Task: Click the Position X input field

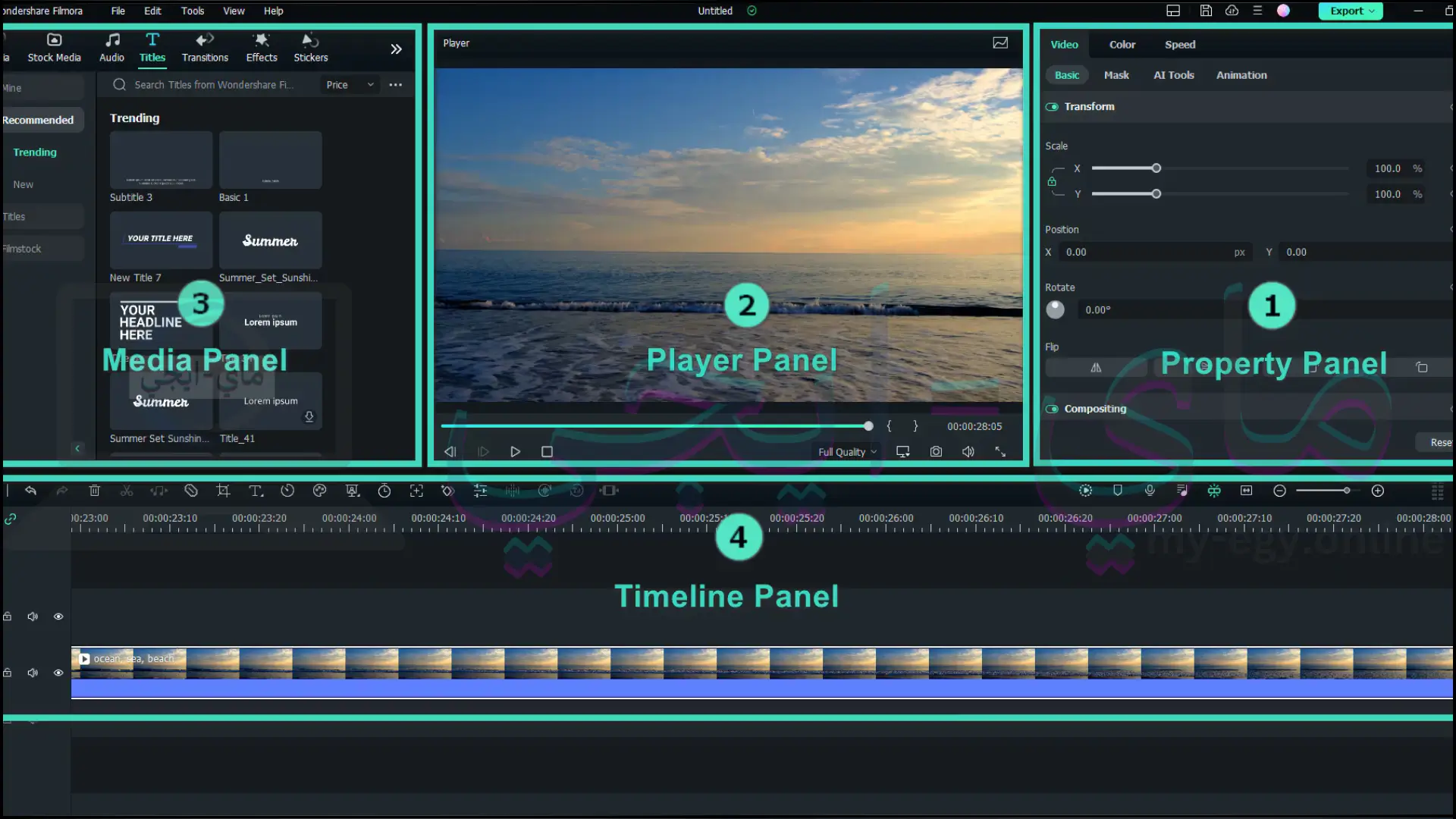Action: (1154, 253)
